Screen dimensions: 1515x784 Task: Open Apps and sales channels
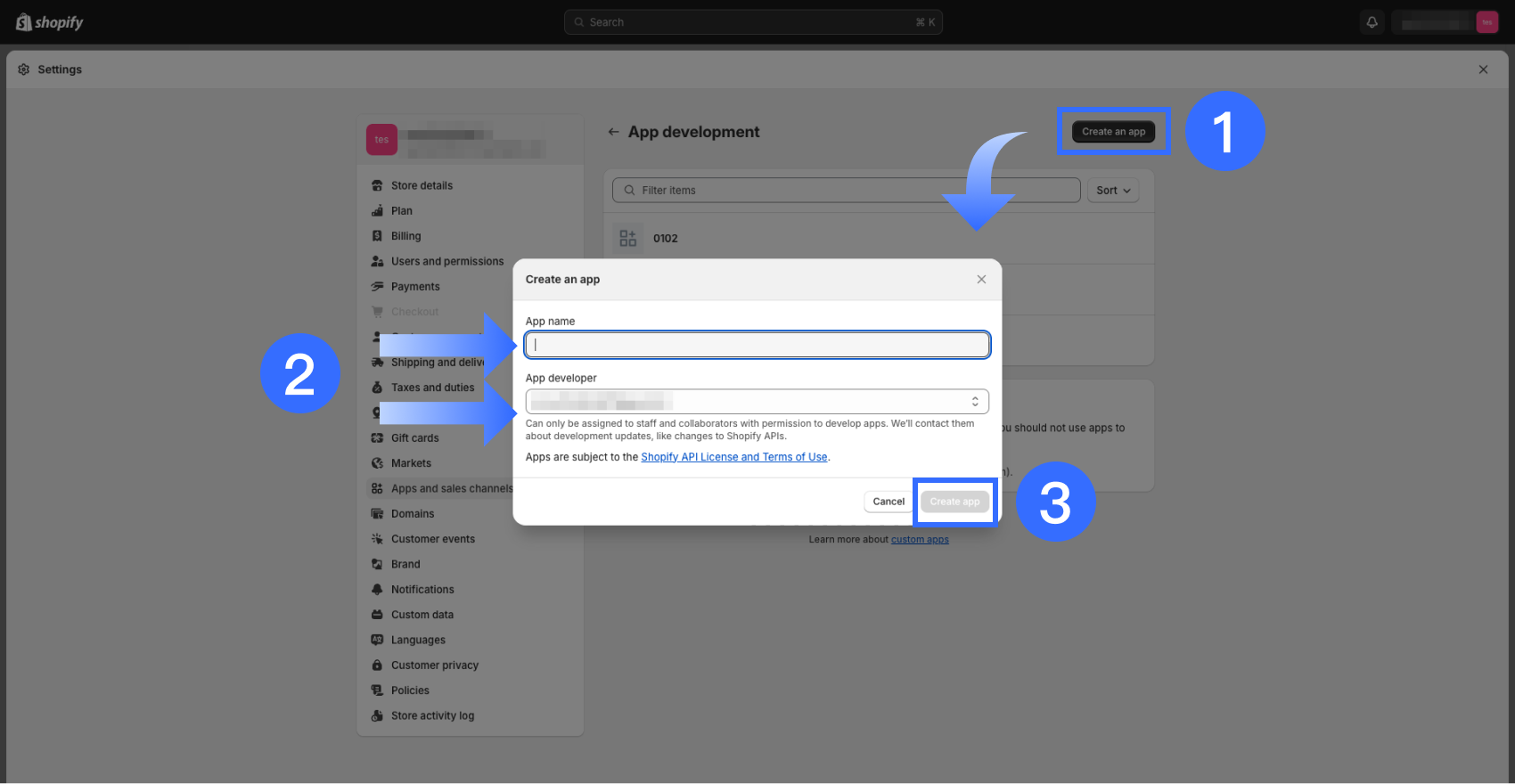coord(451,489)
